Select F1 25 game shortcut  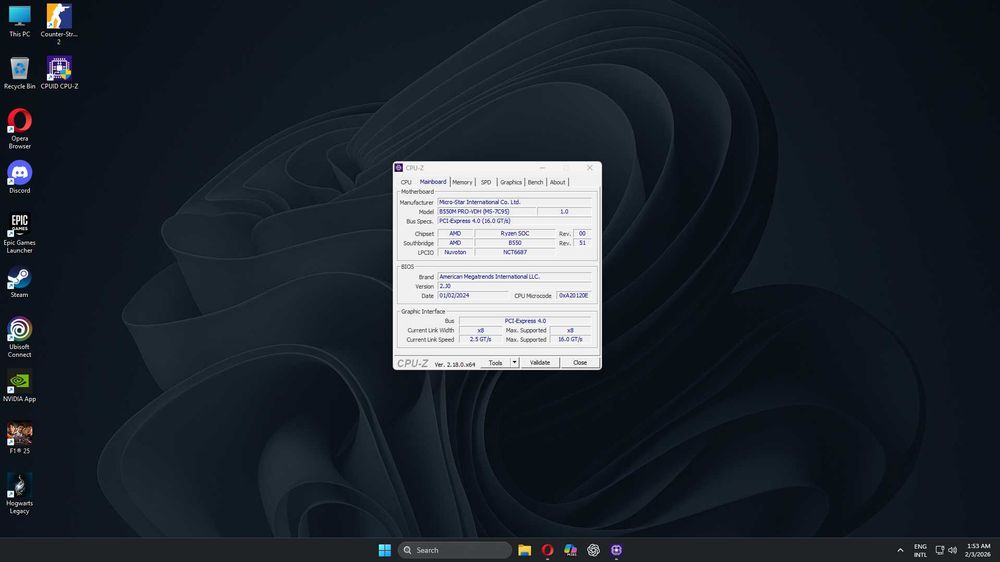[19, 438]
